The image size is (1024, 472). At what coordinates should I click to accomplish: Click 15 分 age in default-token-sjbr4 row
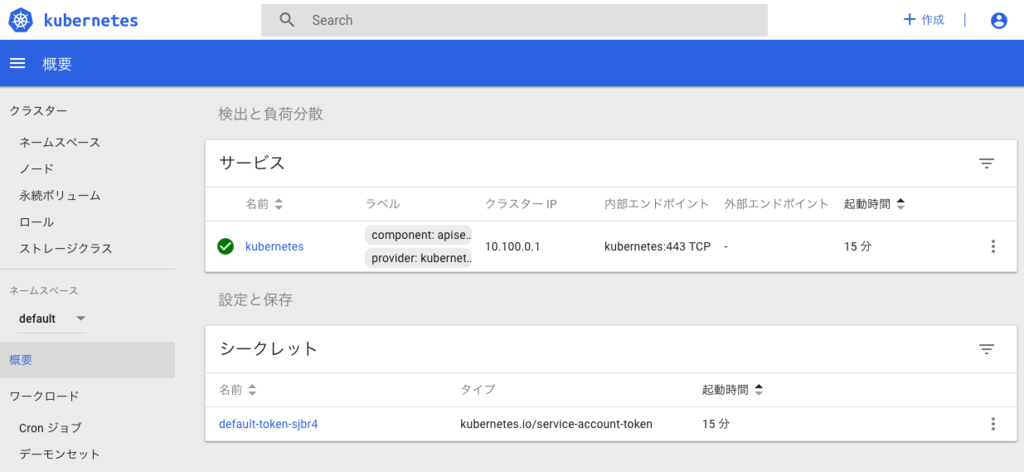click(716, 424)
